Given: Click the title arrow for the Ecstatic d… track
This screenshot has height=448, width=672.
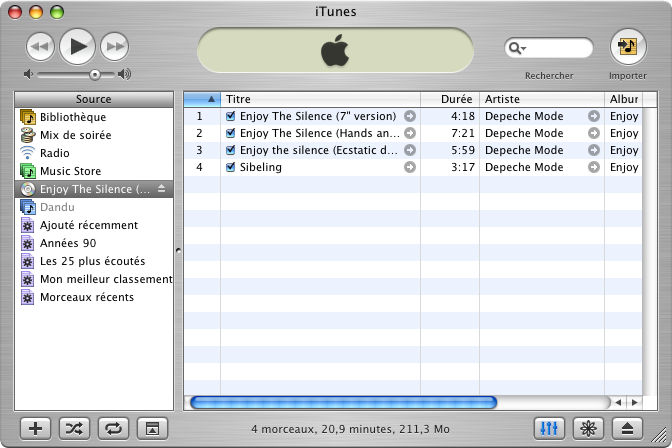Looking at the screenshot, I should (410, 150).
